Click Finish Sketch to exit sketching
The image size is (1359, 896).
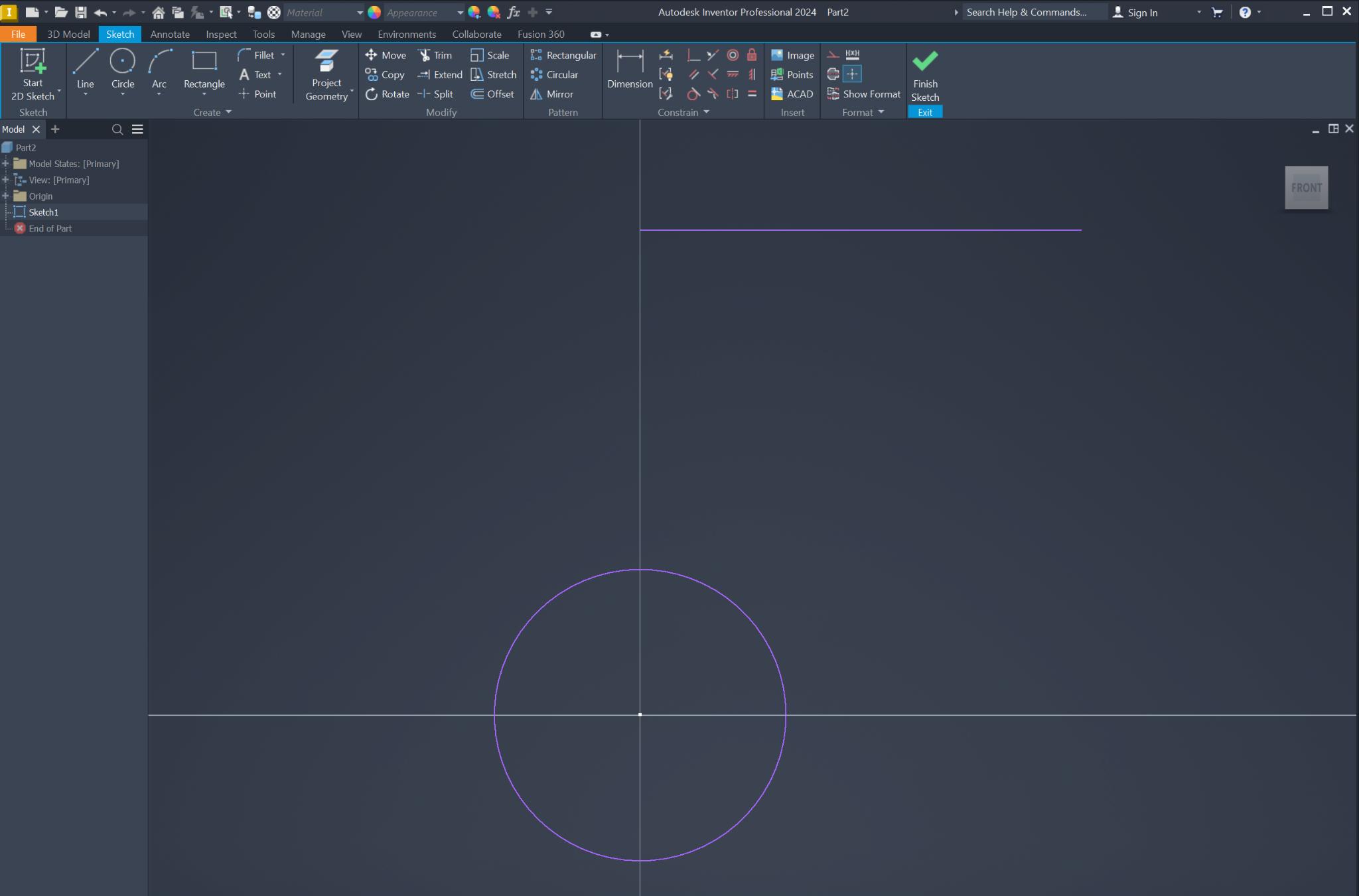[924, 73]
